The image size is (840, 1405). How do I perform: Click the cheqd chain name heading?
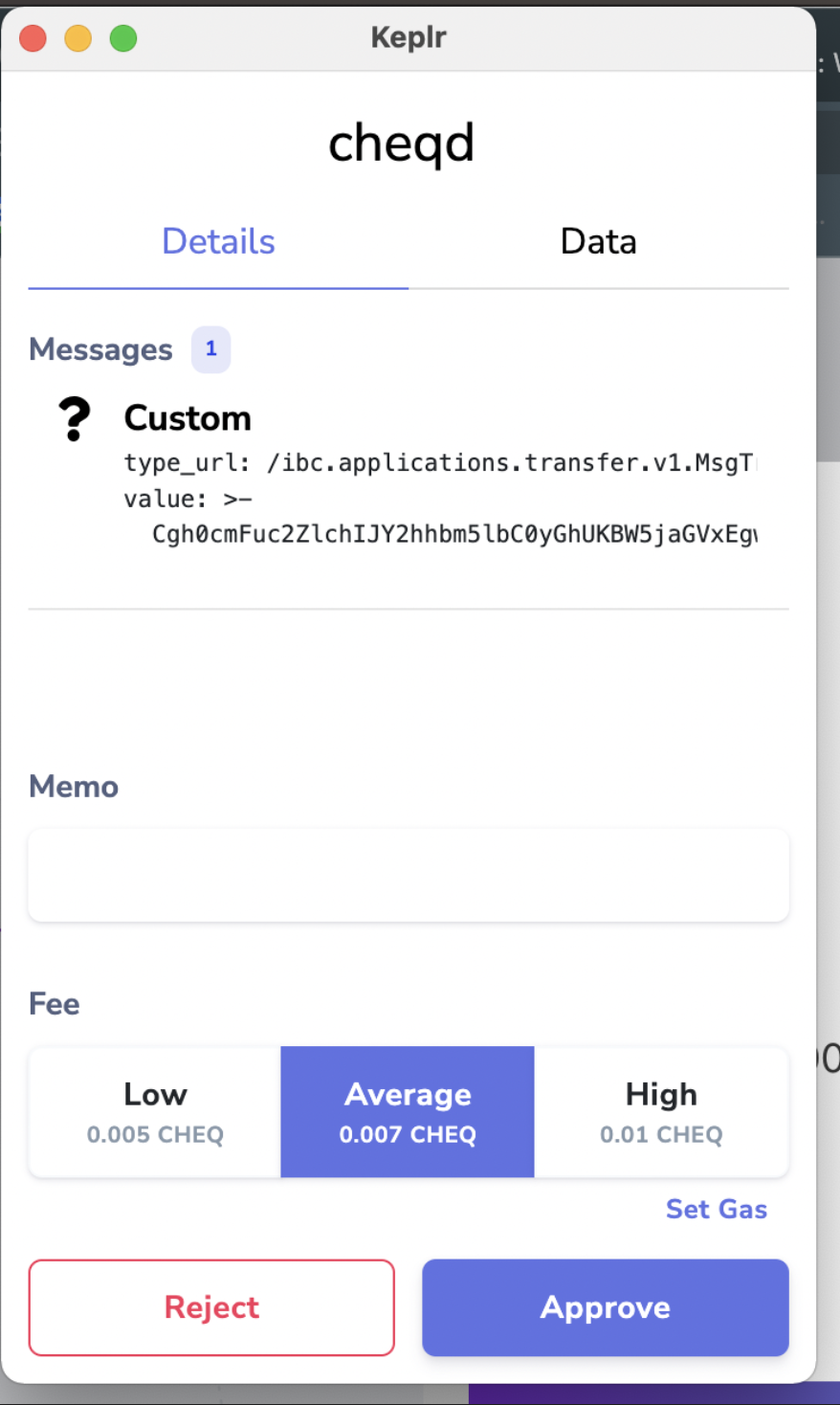(402, 144)
